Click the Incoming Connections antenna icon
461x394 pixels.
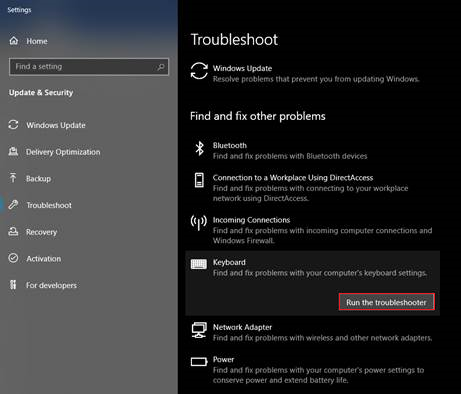[x=199, y=223]
